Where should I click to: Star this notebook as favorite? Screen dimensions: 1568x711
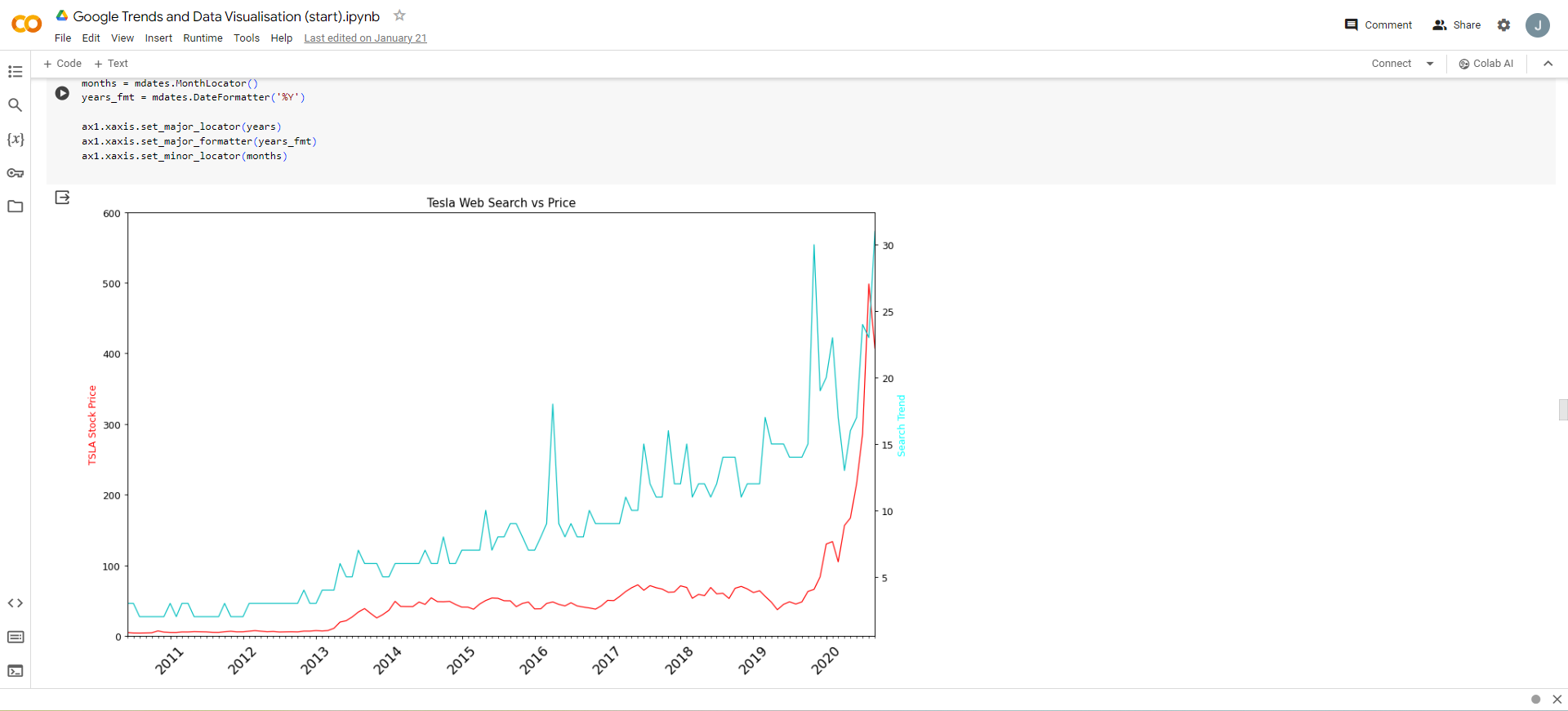click(399, 16)
